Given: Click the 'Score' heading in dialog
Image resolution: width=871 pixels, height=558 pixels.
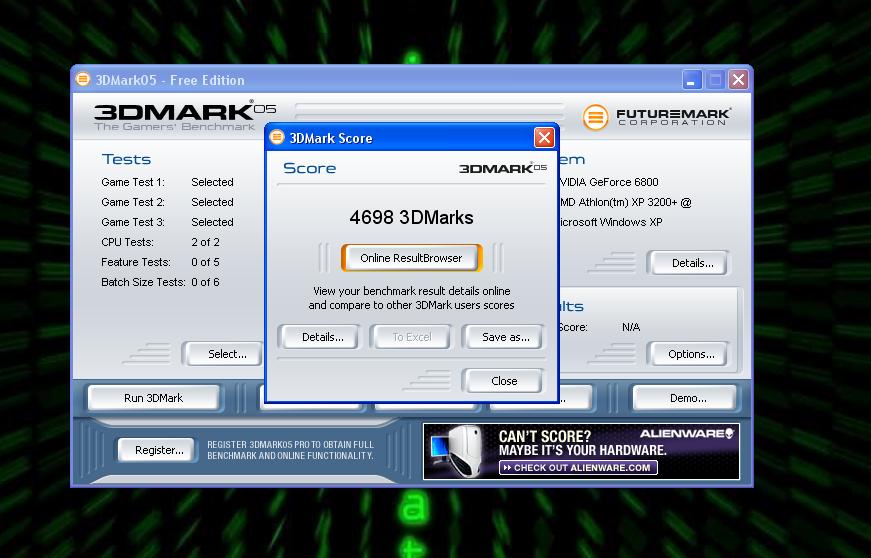Looking at the screenshot, I should [309, 168].
